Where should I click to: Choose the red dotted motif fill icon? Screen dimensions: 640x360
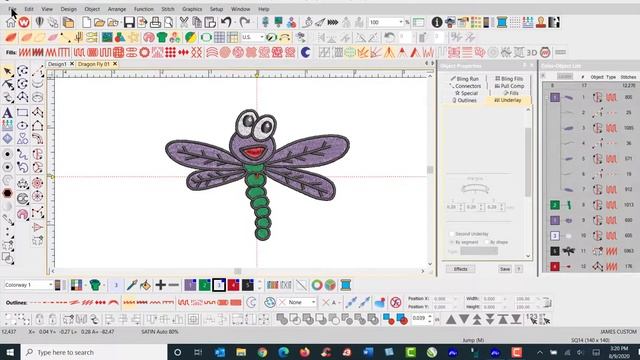coord(171,52)
